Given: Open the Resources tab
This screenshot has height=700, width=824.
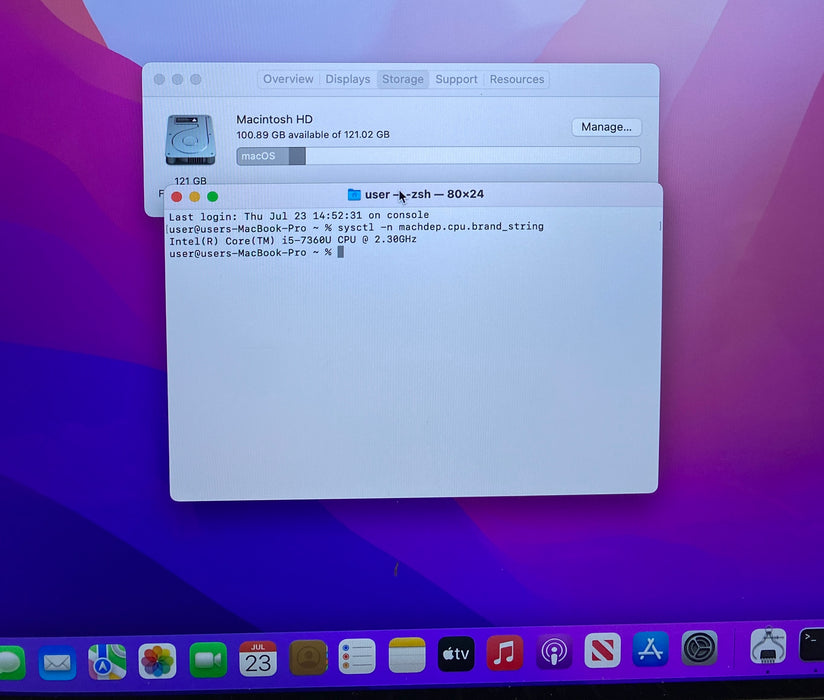Looking at the screenshot, I should coord(517,79).
